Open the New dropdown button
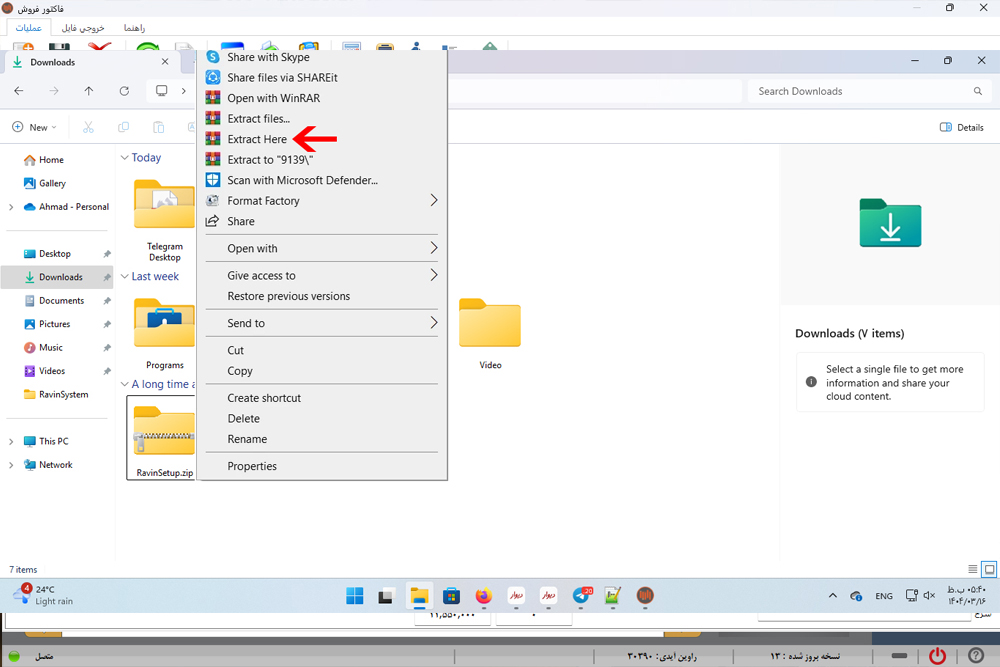This screenshot has width=1000, height=667. (x=34, y=127)
